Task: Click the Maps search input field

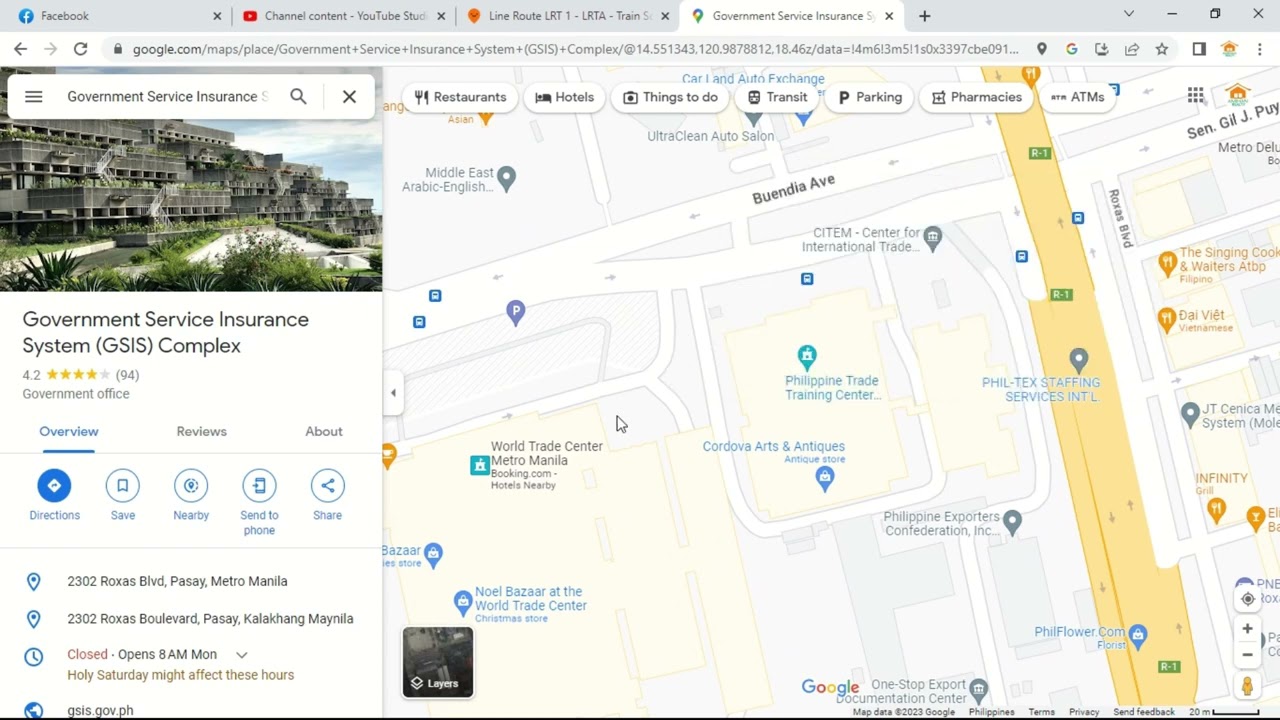Action: (x=168, y=97)
